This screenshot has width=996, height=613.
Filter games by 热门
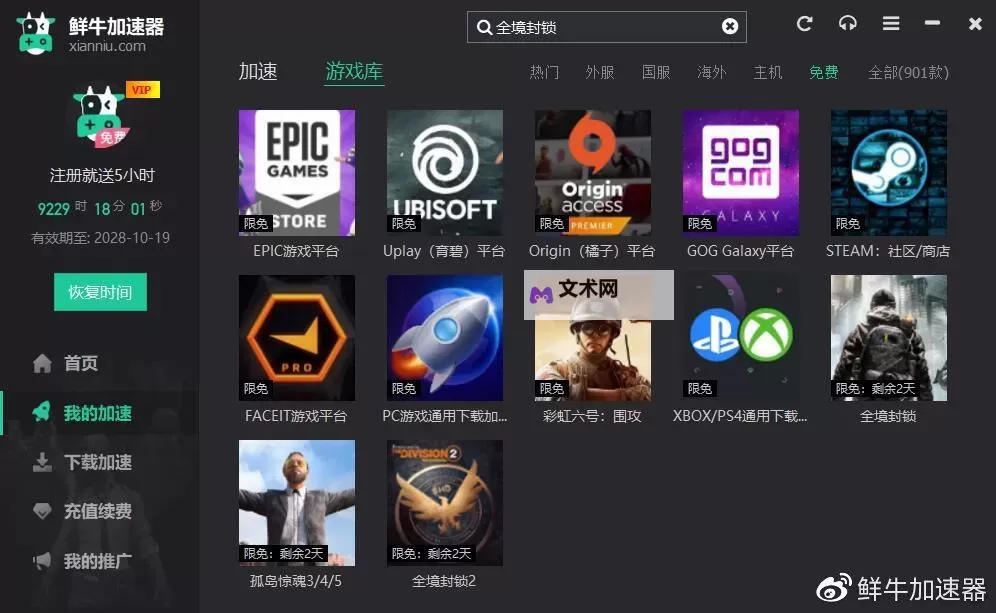(544, 72)
